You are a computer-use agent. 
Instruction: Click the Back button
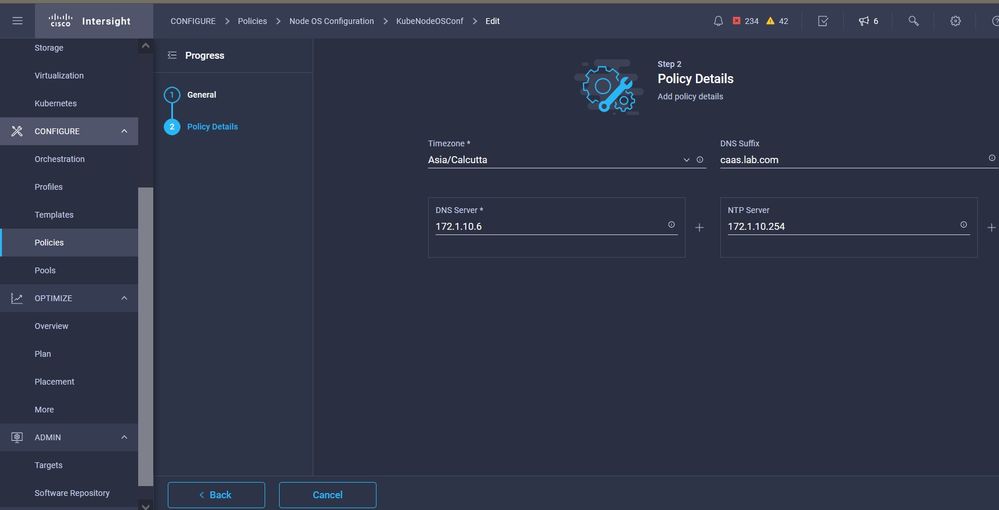pyautogui.click(x=216, y=495)
